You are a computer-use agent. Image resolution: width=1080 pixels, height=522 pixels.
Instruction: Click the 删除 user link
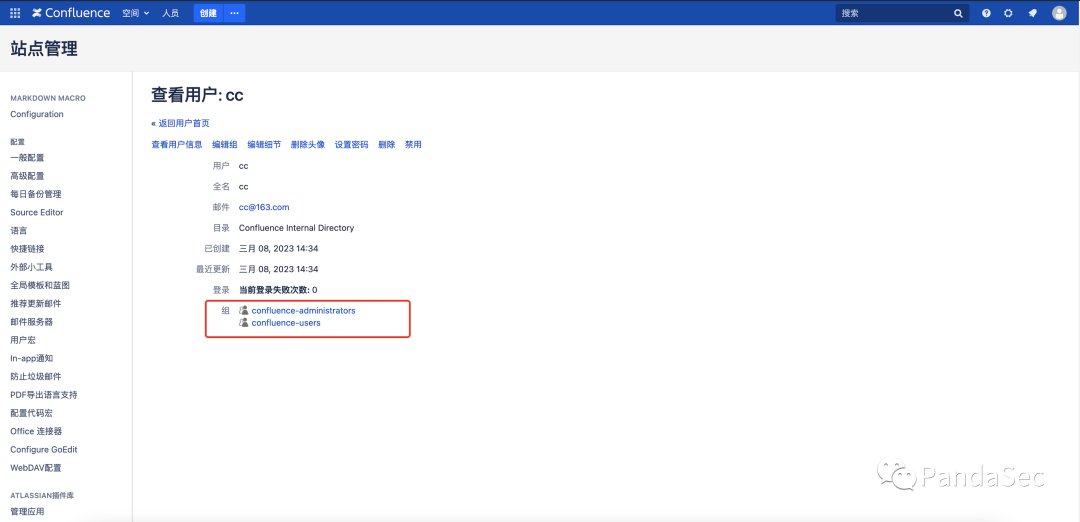coord(386,145)
